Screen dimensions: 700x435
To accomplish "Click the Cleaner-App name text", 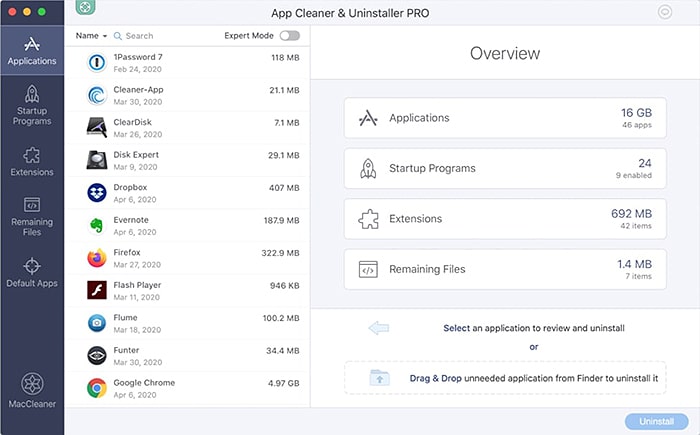I will coord(138,90).
